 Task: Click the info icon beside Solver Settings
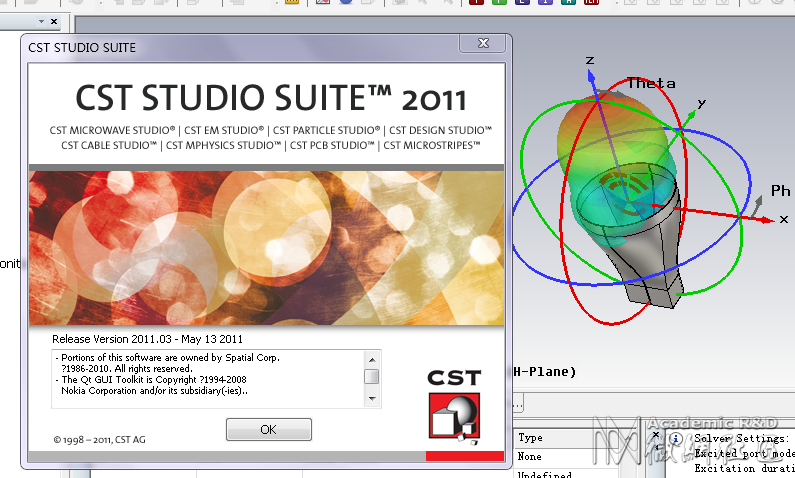tap(675, 438)
